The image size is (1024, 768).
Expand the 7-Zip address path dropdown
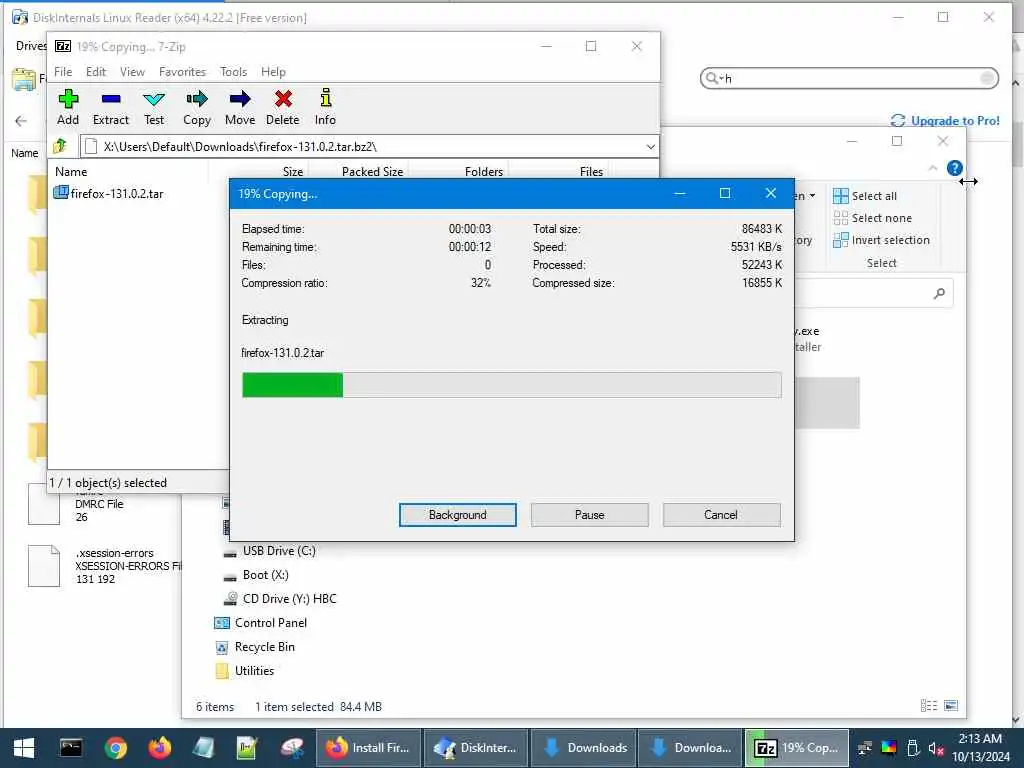click(650, 147)
